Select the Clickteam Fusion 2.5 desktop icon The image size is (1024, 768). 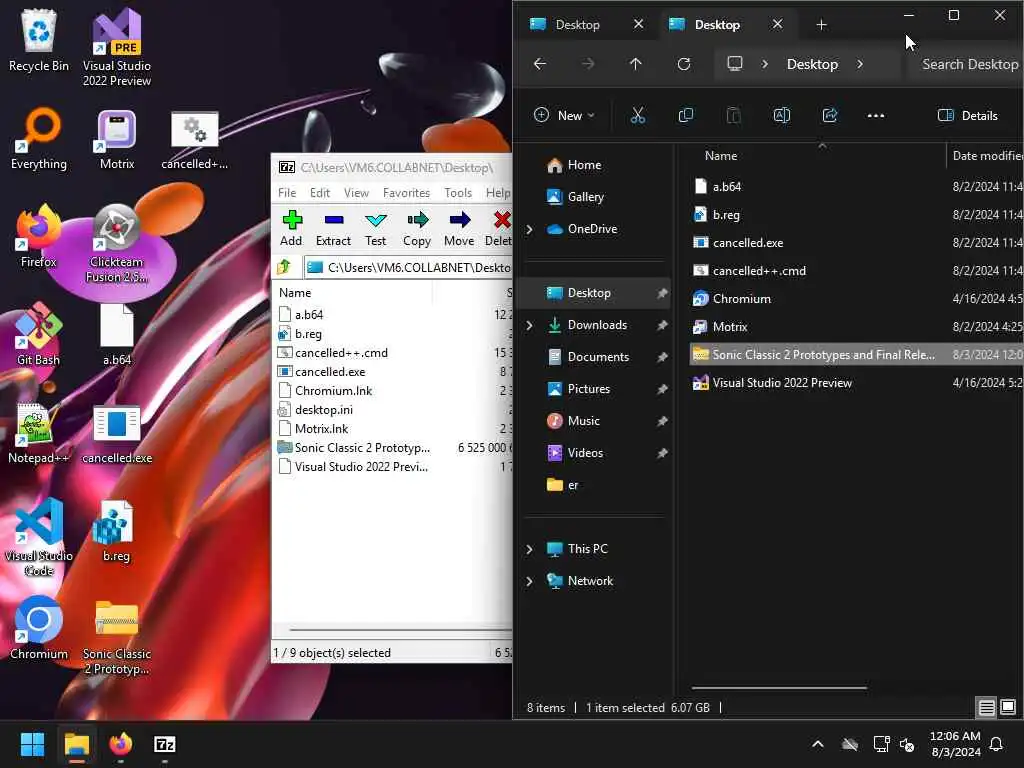pos(117,244)
